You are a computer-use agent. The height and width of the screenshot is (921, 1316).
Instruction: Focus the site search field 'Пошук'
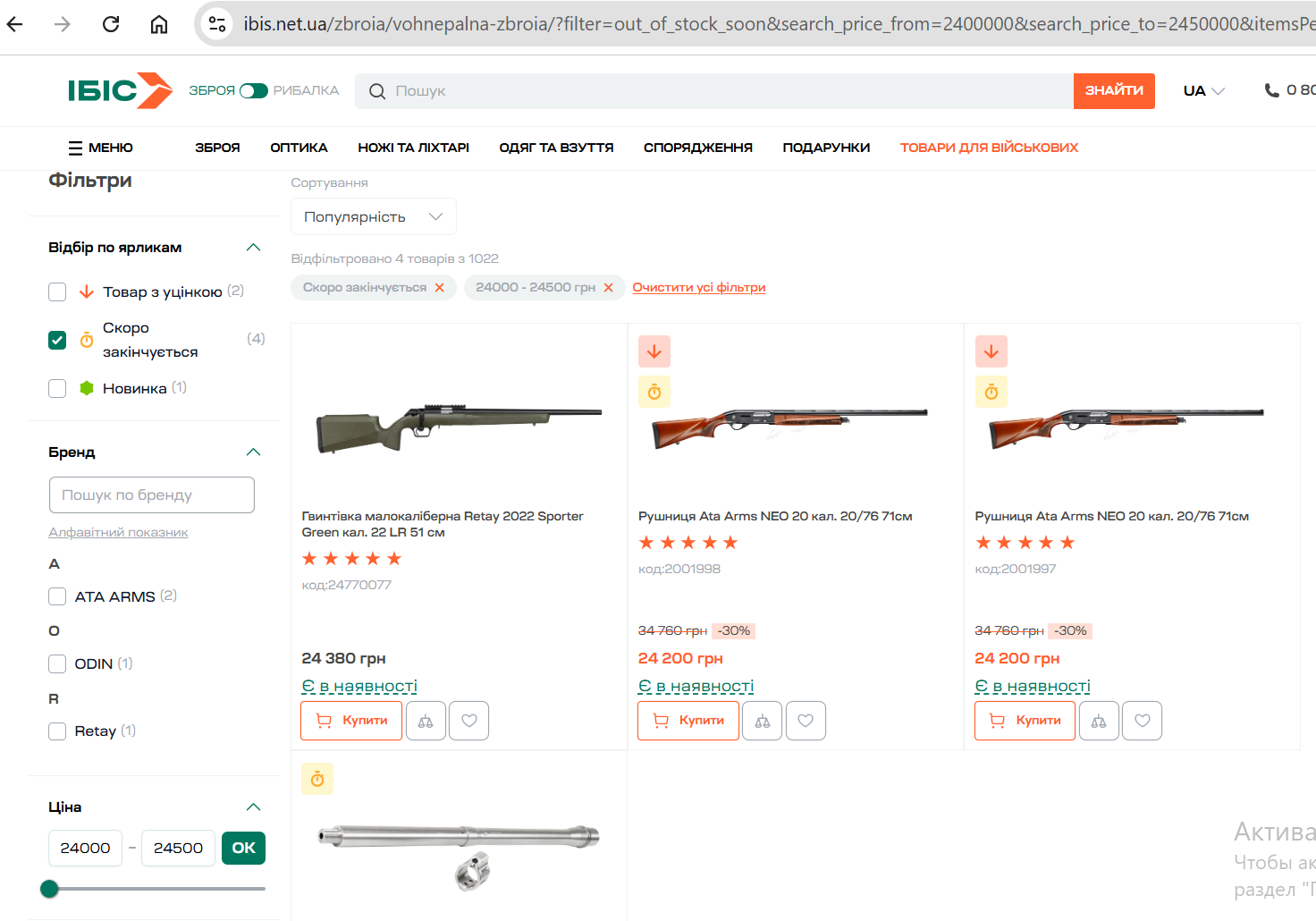tap(714, 90)
